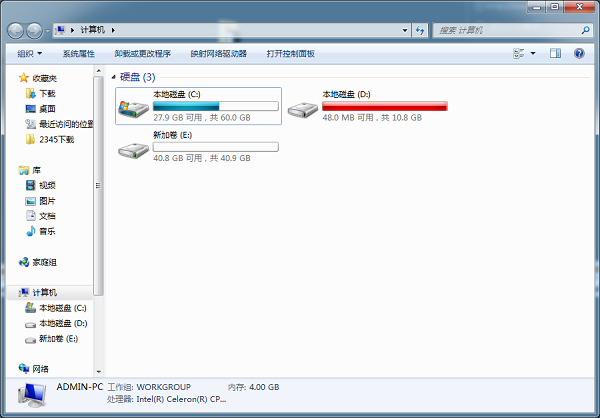Open the help question mark icon

pyautogui.click(x=579, y=53)
